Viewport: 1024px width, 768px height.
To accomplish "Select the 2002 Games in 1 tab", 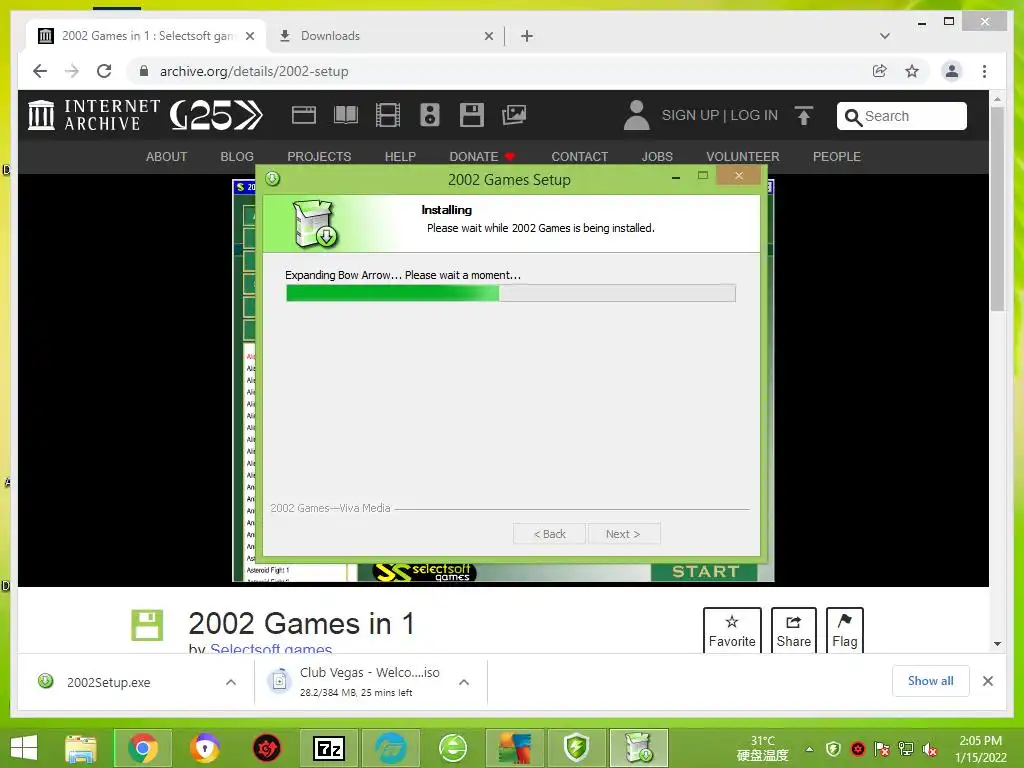I will click(x=145, y=36).
